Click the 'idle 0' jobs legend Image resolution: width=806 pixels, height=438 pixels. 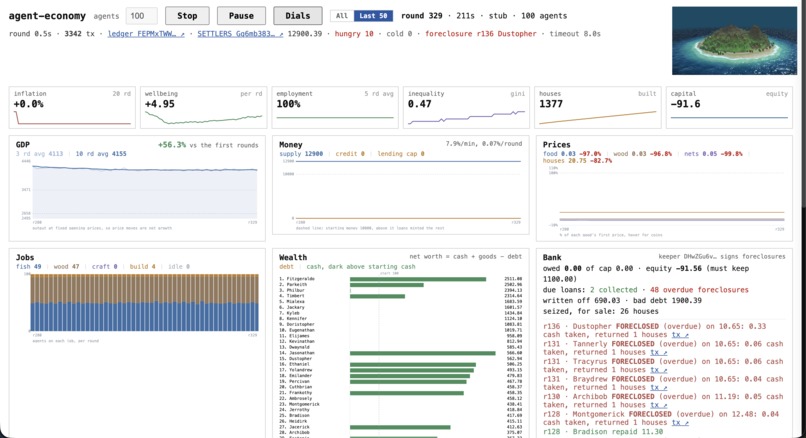[178, 266]
